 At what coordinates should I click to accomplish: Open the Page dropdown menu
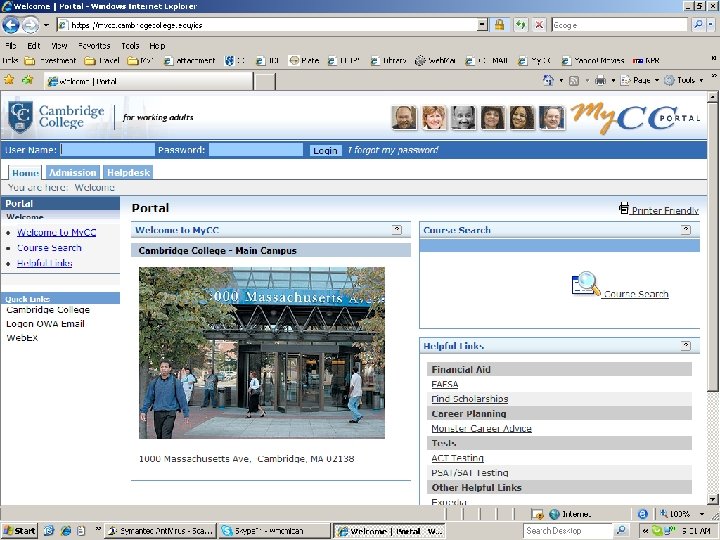[640, 80]
